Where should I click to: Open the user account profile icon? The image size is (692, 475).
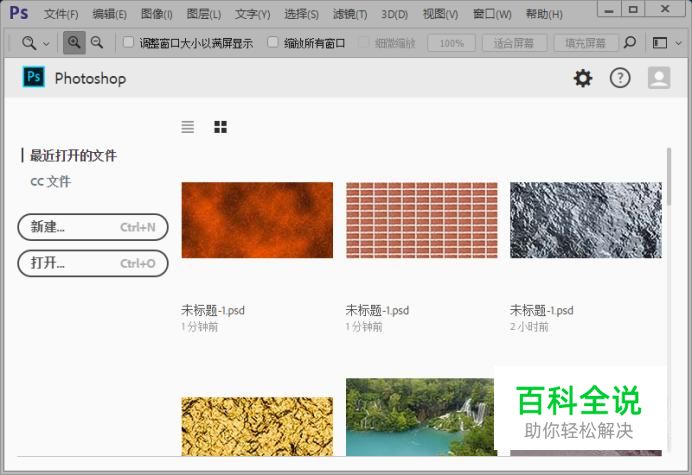click(x=658, y=78)
